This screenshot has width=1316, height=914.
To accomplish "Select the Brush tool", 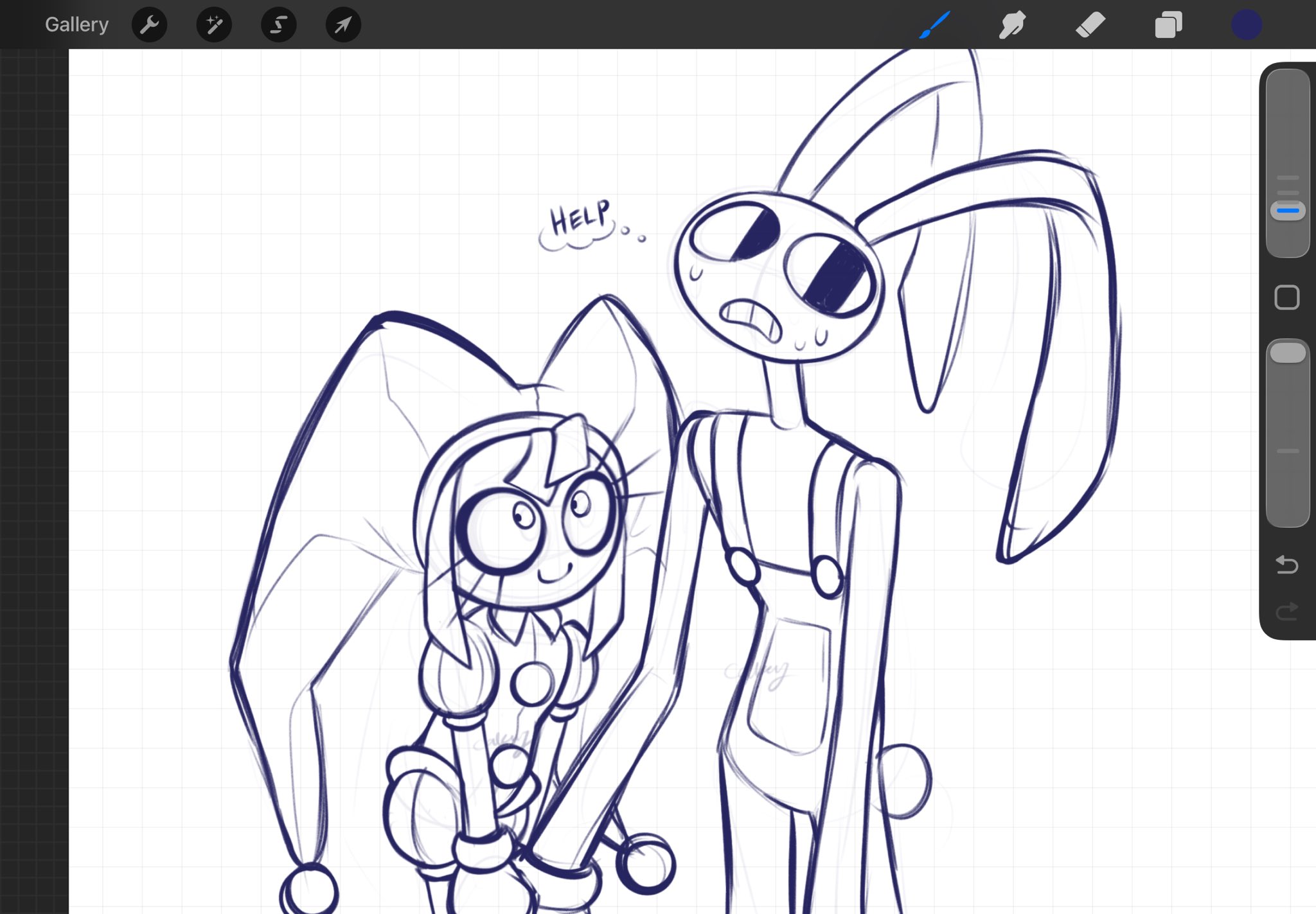I will 934,24.
